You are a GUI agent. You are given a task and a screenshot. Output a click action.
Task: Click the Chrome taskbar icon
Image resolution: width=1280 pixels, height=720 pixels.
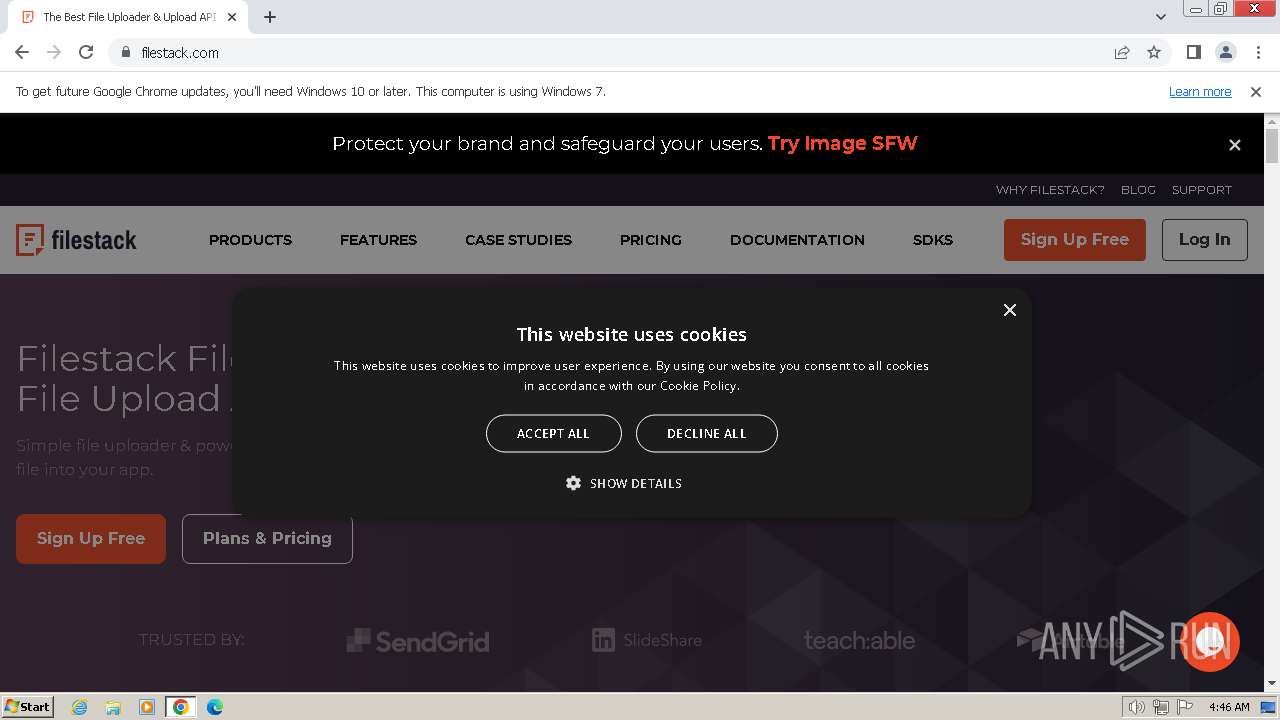181,707
